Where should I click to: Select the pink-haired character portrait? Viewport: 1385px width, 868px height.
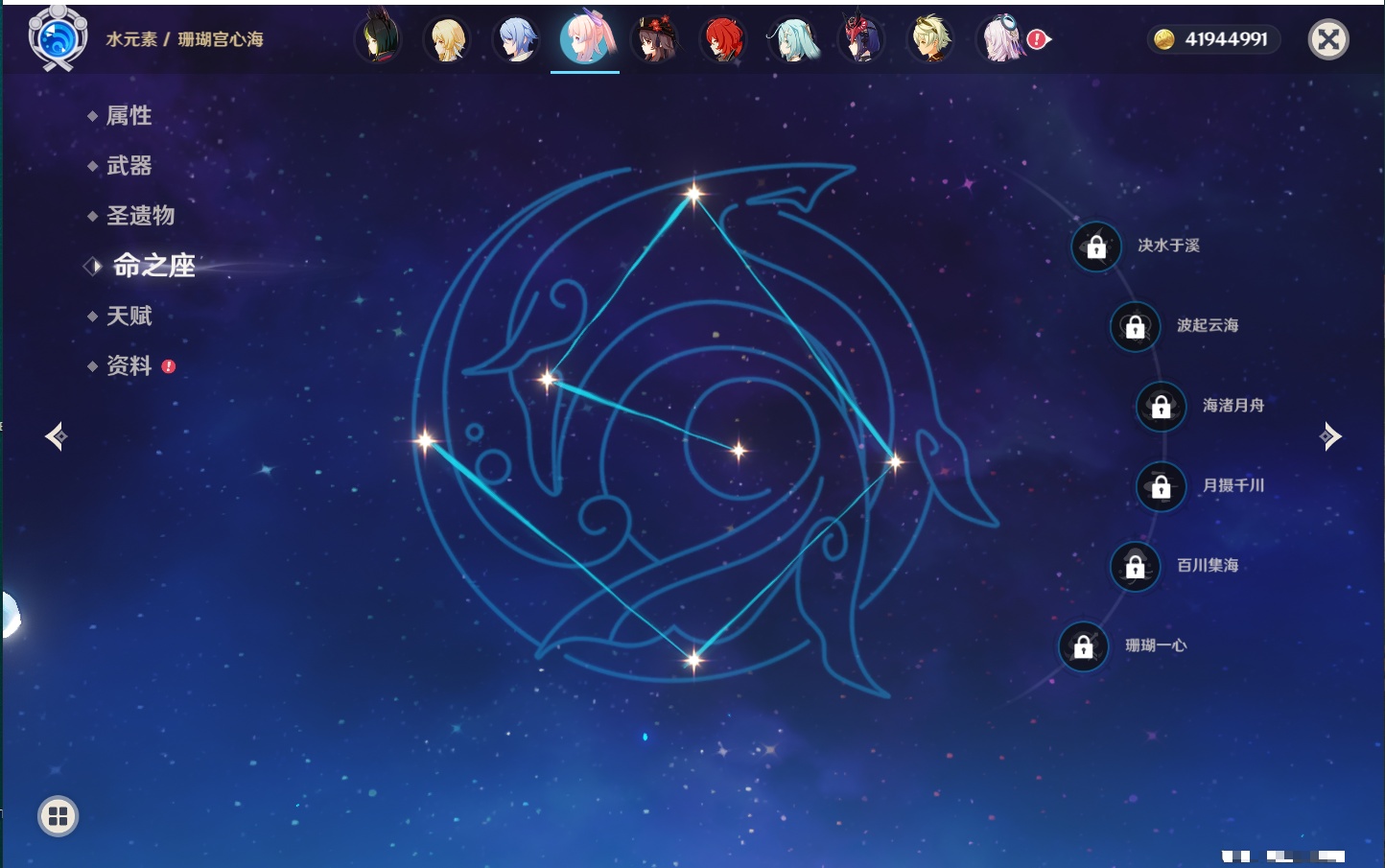585,38
